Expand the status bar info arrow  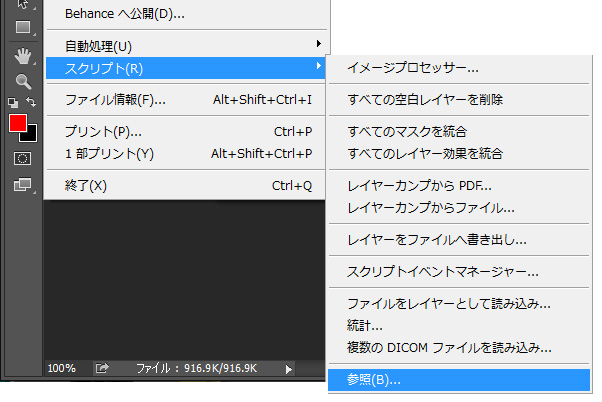[288, 369]
